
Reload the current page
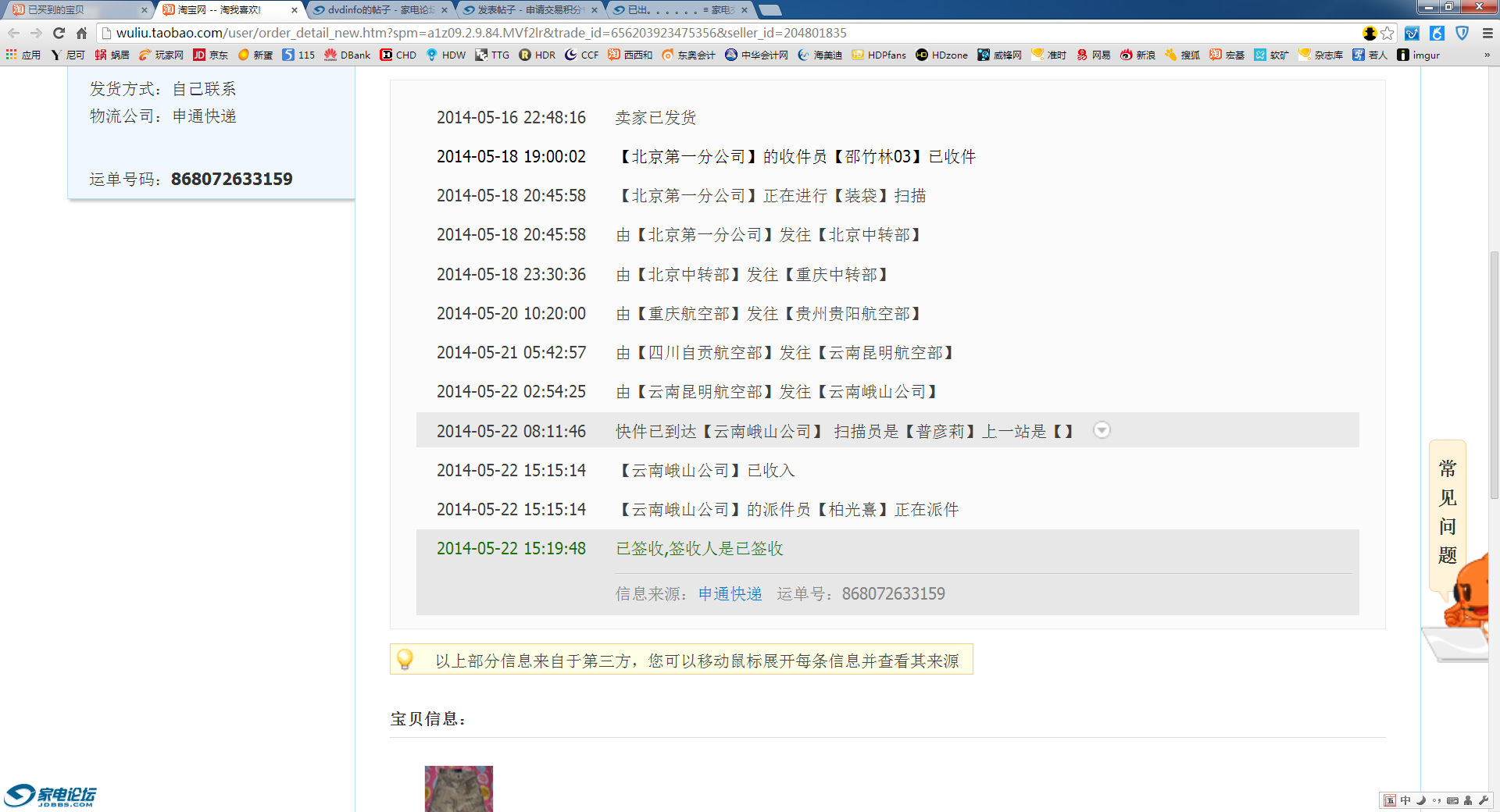point(59,33)
